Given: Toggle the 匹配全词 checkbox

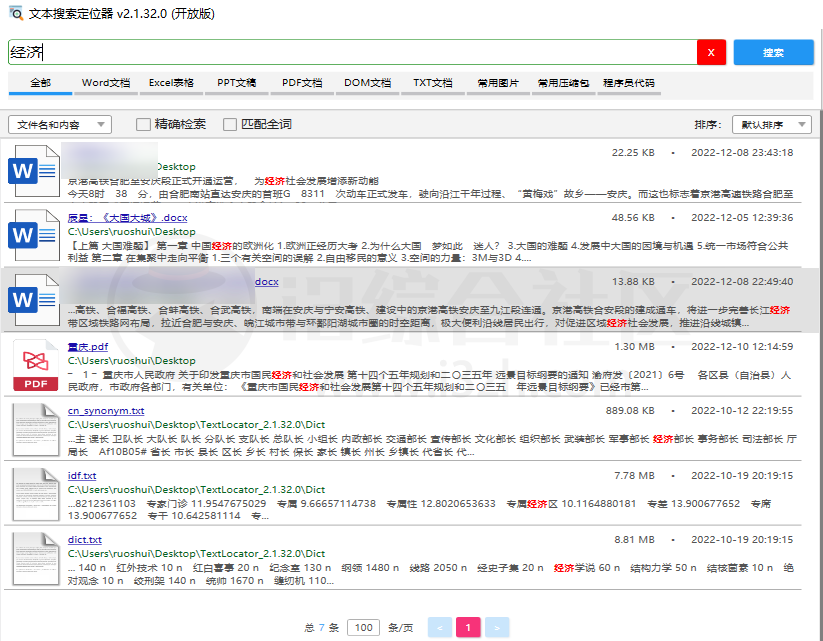Looking at the screenshot, I should [229, 124].
